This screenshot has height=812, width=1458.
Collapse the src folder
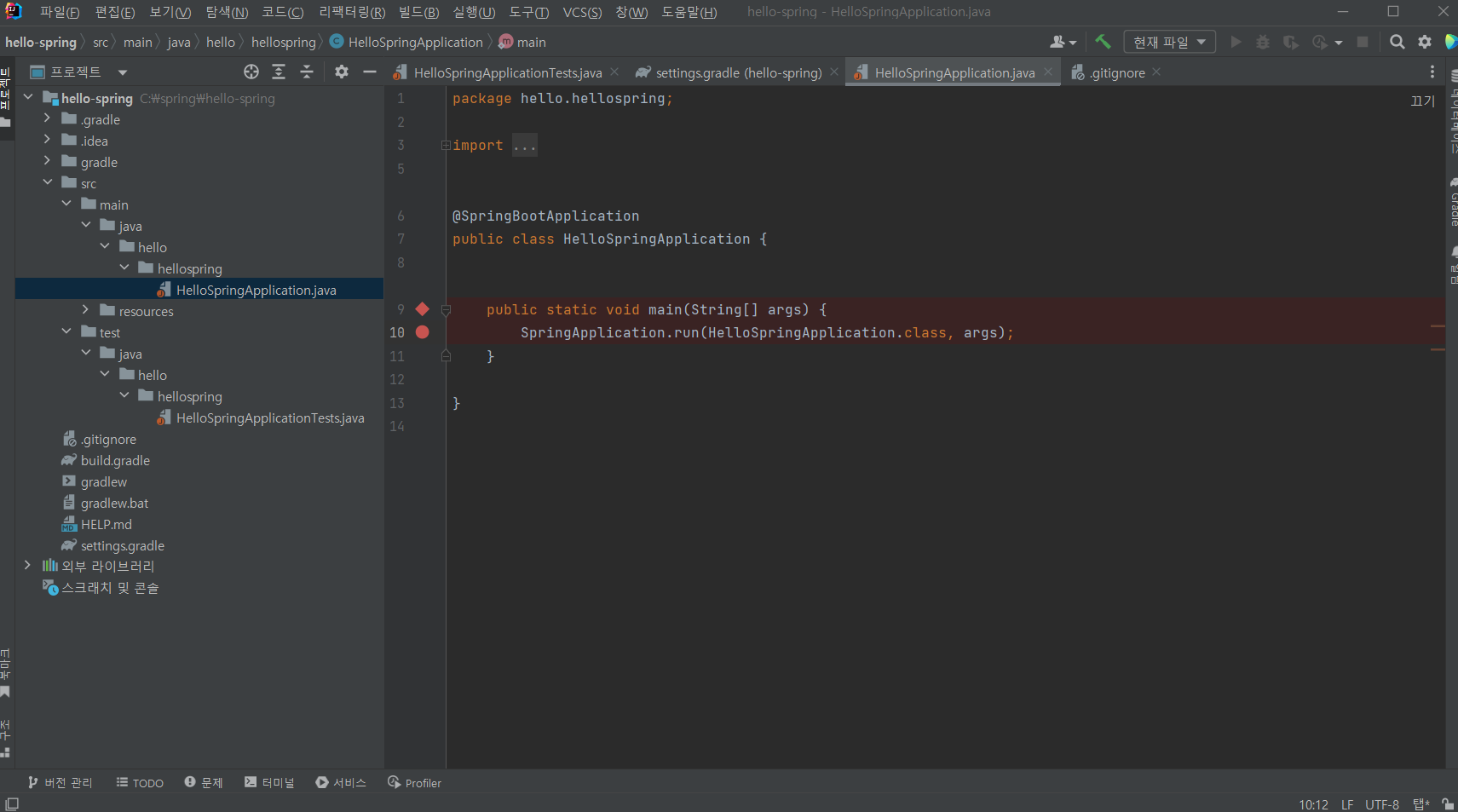pos(48,182)
